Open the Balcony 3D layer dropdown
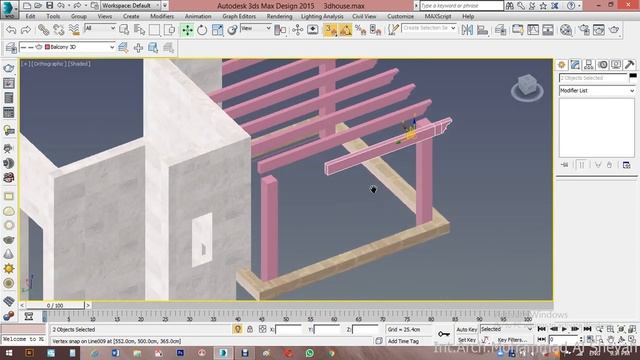640x360 pixels. (x=67, y=47)
